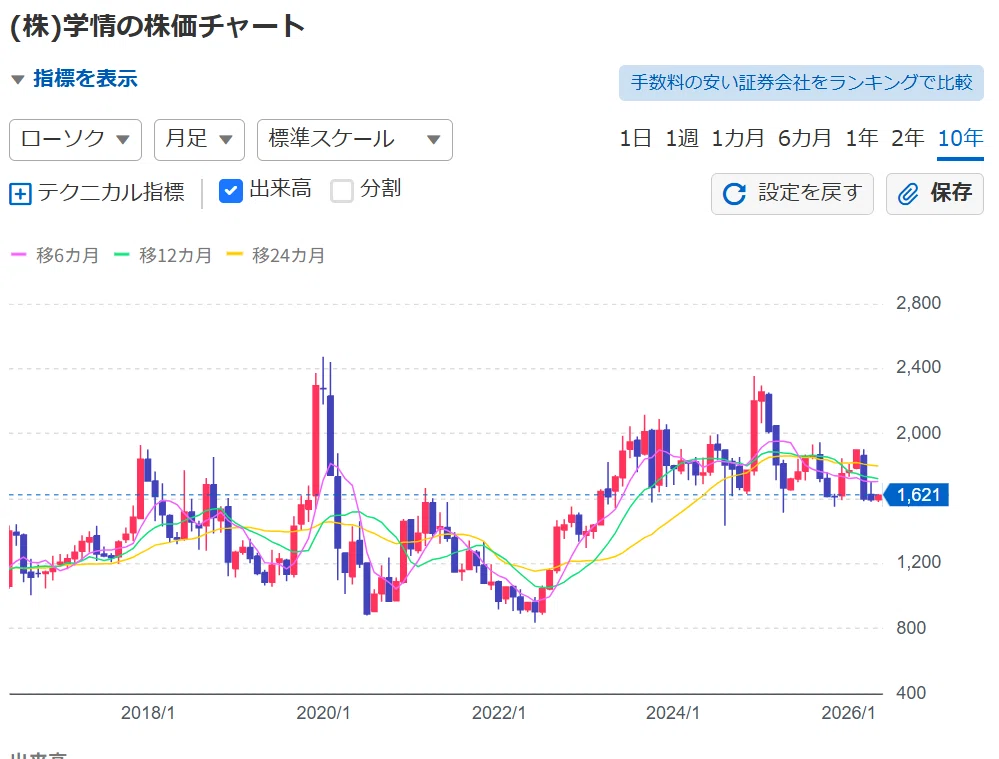Open 手数料の安い証券会社をランキングで比較 banner
The width and height of the screenshot is (999, 759).
tap(801, 82)
